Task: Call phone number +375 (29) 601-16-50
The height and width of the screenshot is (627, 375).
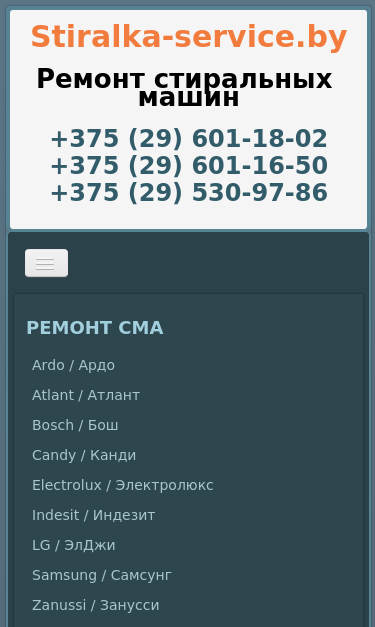Action: [189, 166]
